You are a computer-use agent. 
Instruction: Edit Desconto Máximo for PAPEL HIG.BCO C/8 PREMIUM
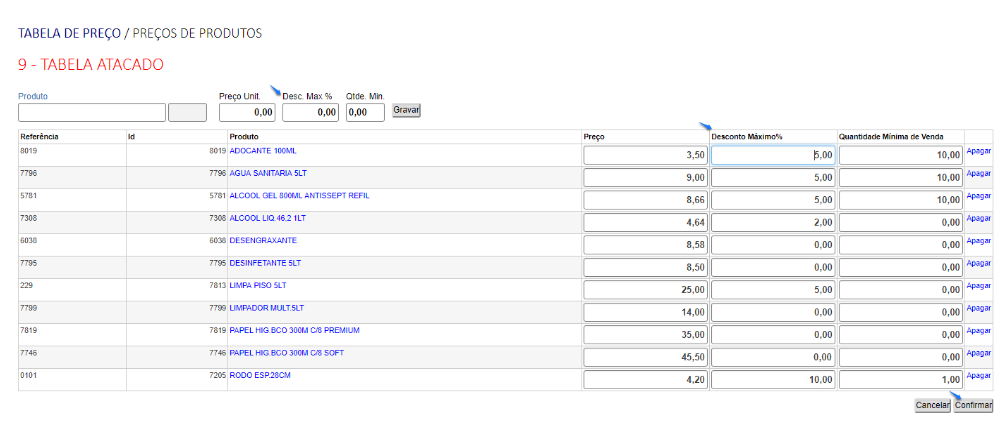(773, 334)
